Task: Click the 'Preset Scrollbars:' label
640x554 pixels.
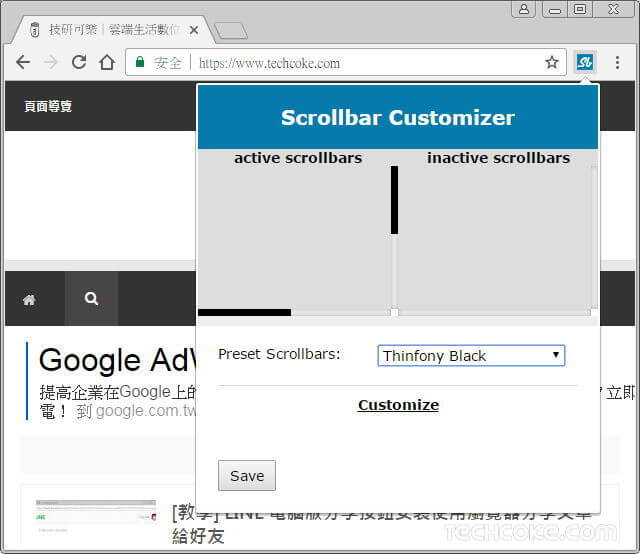Action: click(x=279, y=354)
